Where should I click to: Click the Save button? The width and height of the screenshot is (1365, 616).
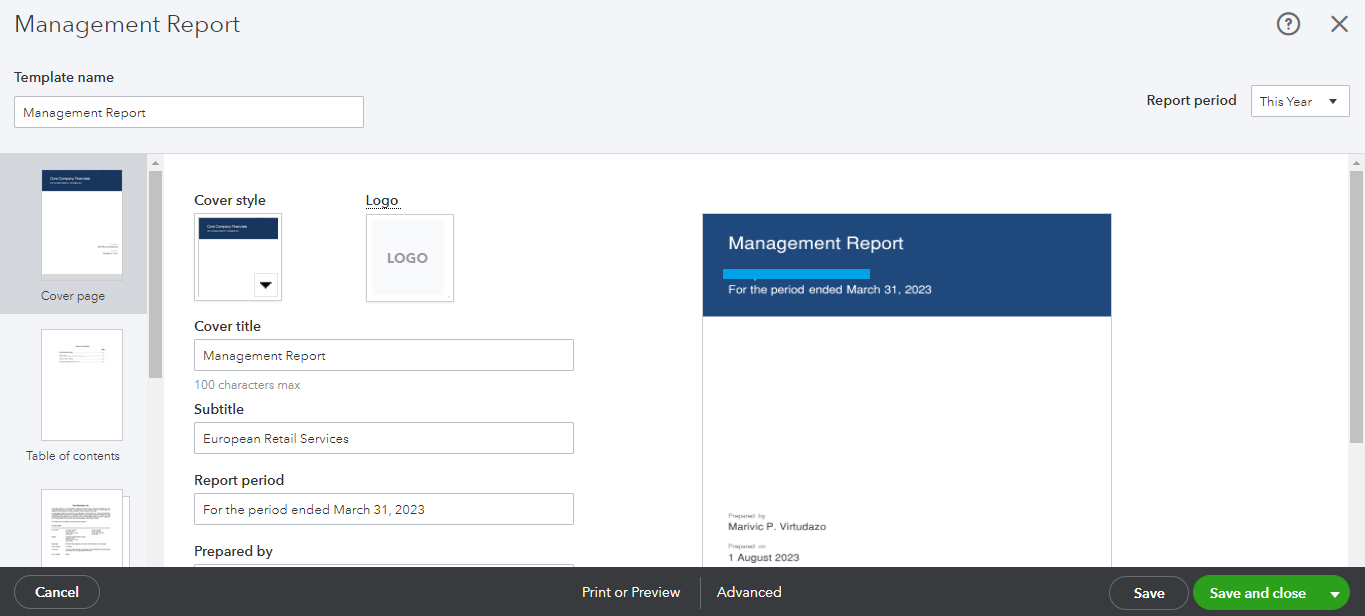coord(1149,593)
